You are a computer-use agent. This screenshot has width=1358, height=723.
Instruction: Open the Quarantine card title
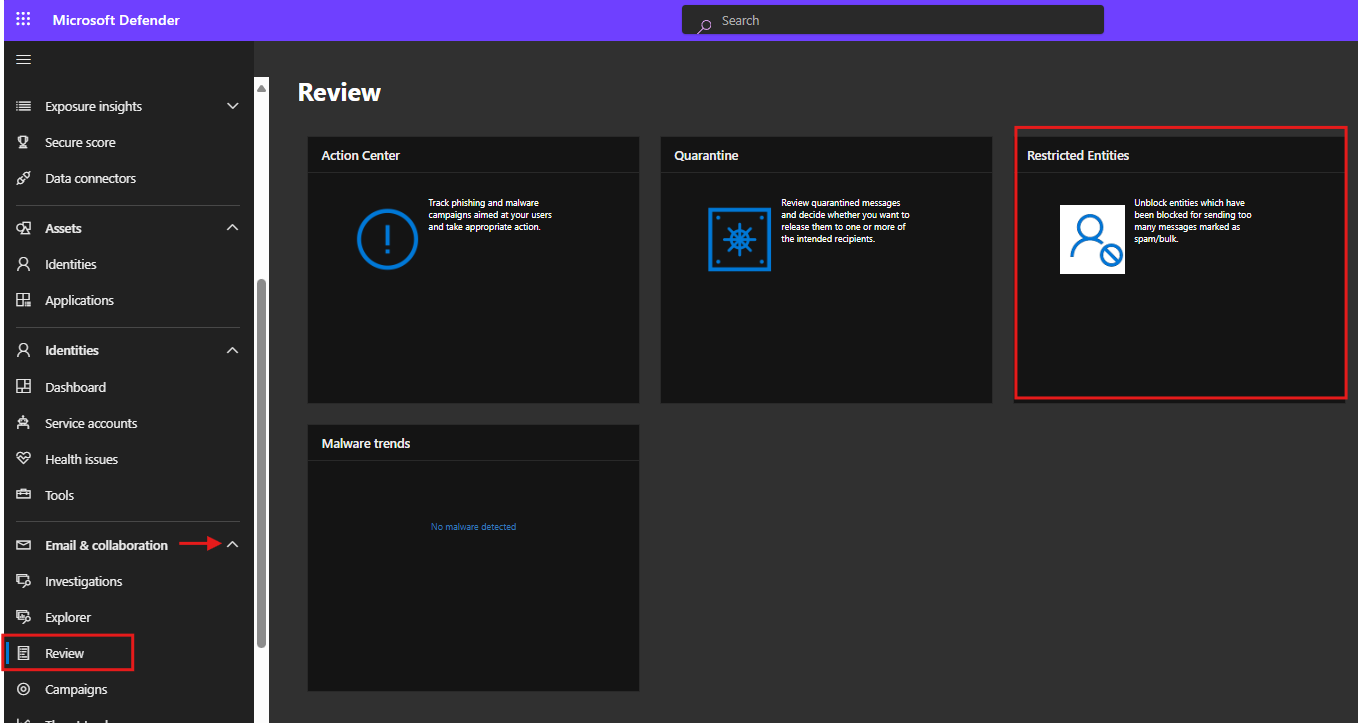[706, 155]
